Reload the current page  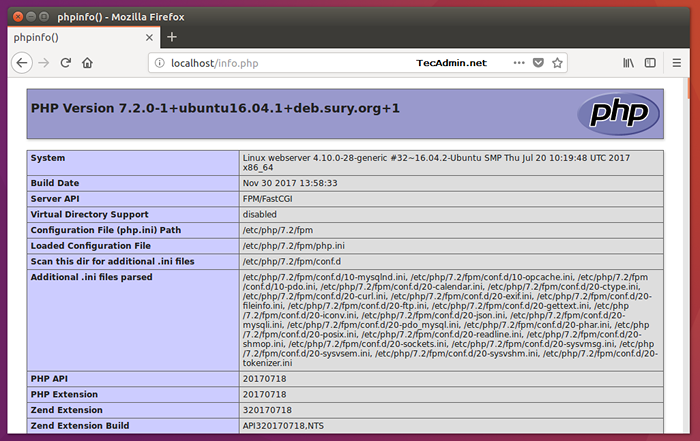point(65,62)
